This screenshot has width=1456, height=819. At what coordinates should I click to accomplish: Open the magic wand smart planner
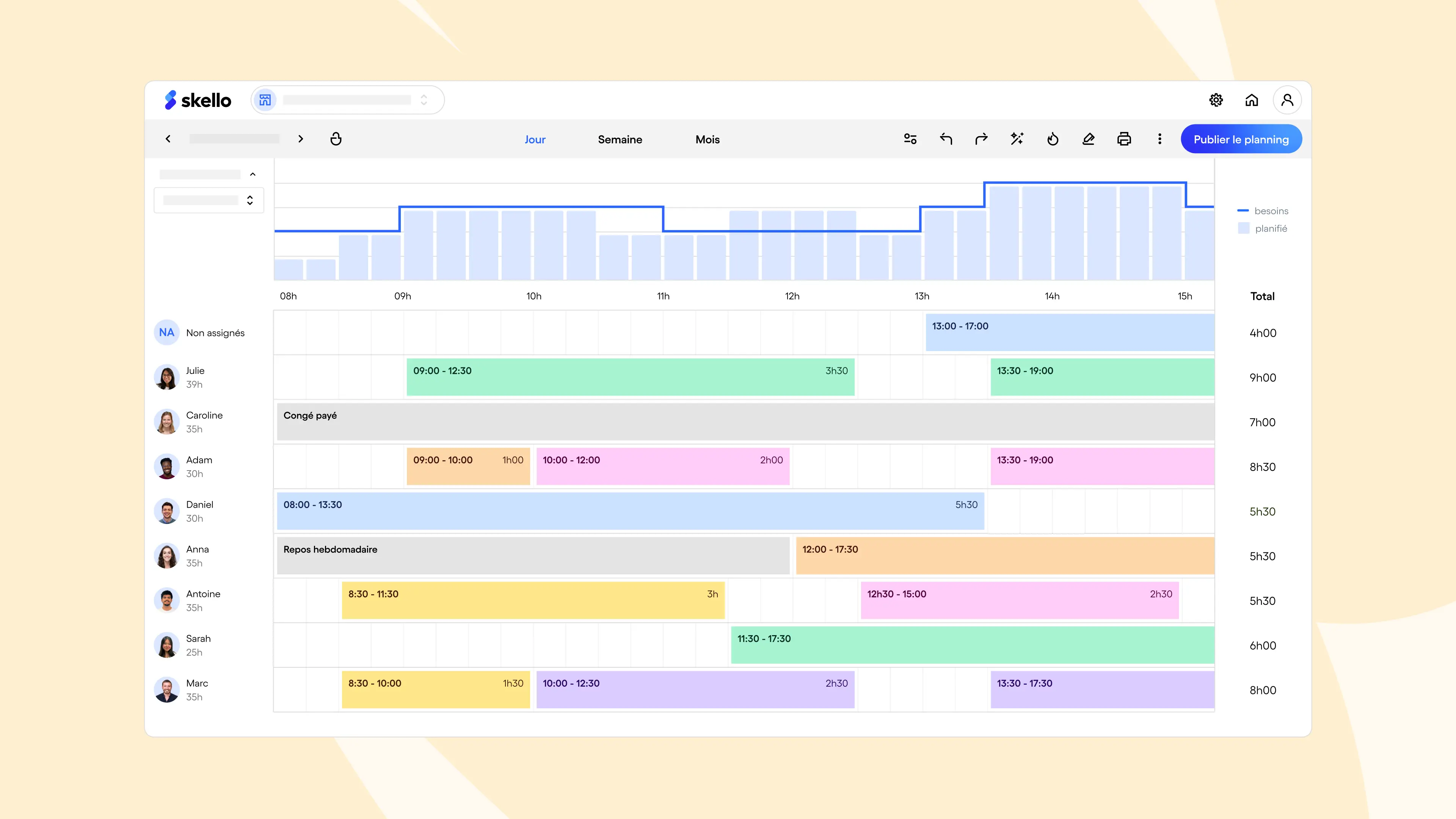(x=1017, y=139)
